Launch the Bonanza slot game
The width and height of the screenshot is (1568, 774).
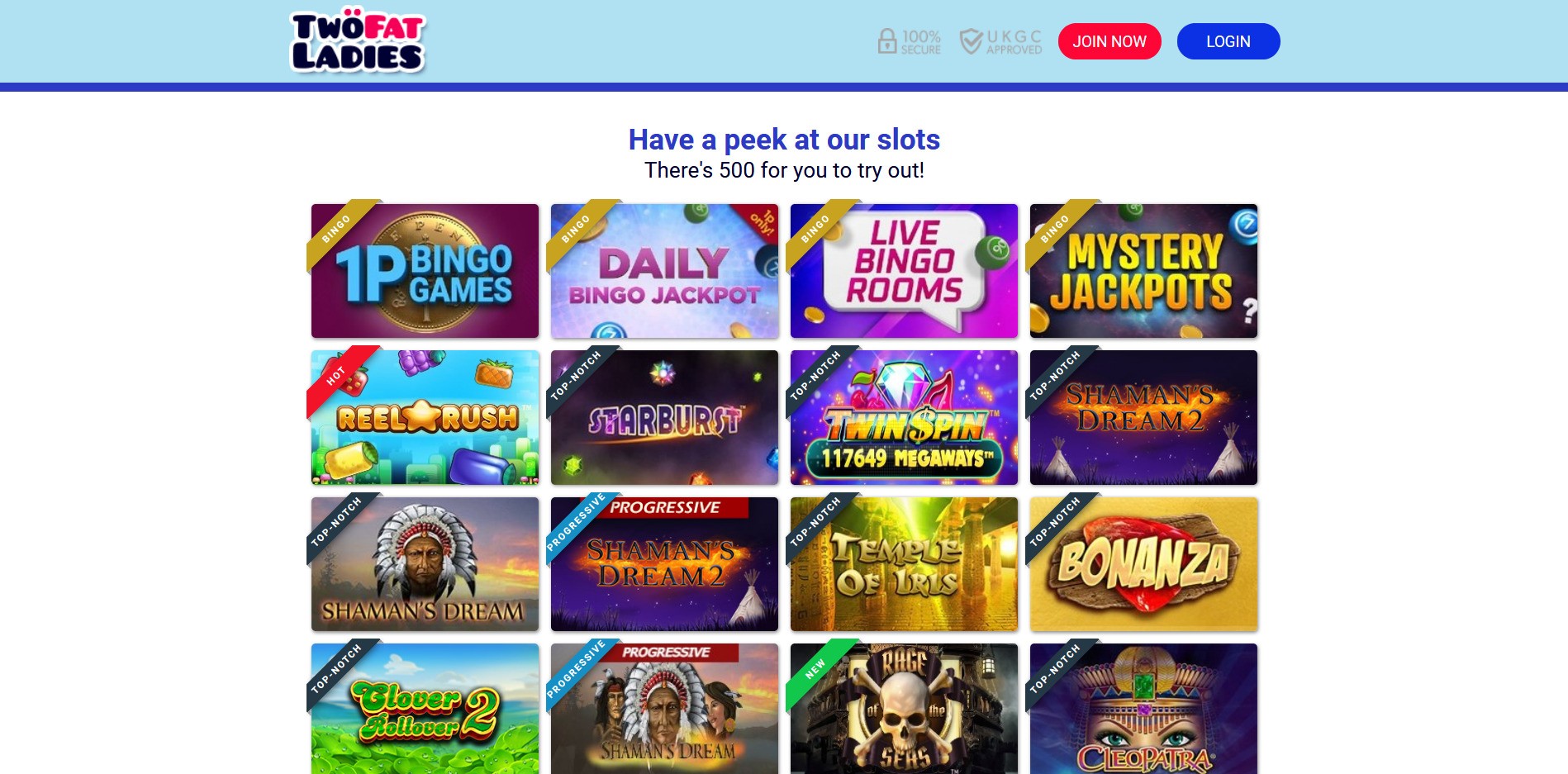[x=1143, y=564]
